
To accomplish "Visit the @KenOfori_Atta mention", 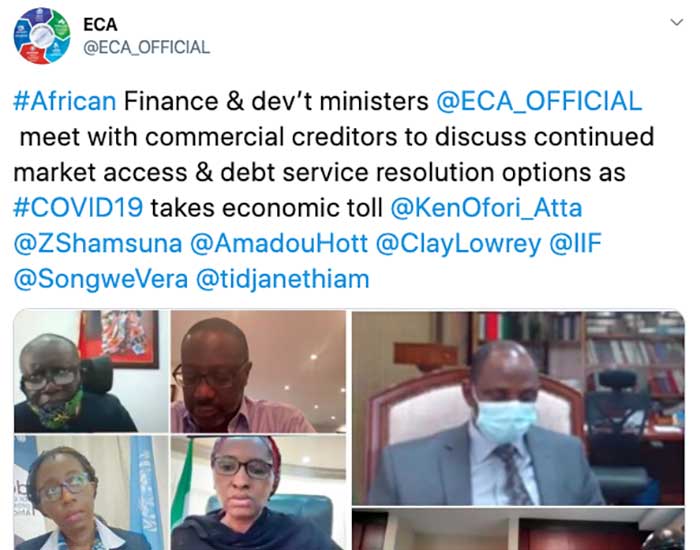I will coord(486,208).
